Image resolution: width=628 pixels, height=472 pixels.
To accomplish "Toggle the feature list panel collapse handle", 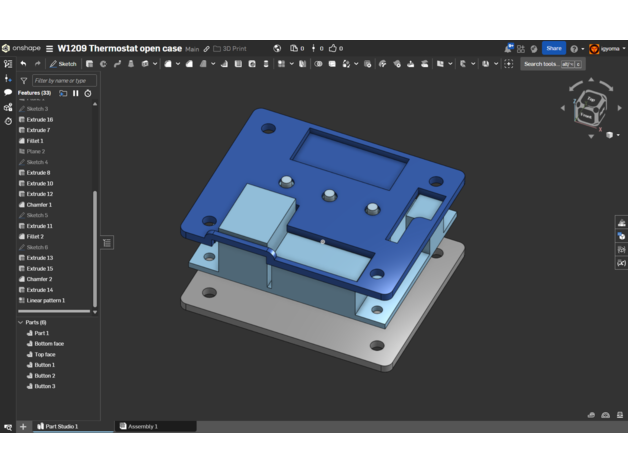I will click(107, 242).
